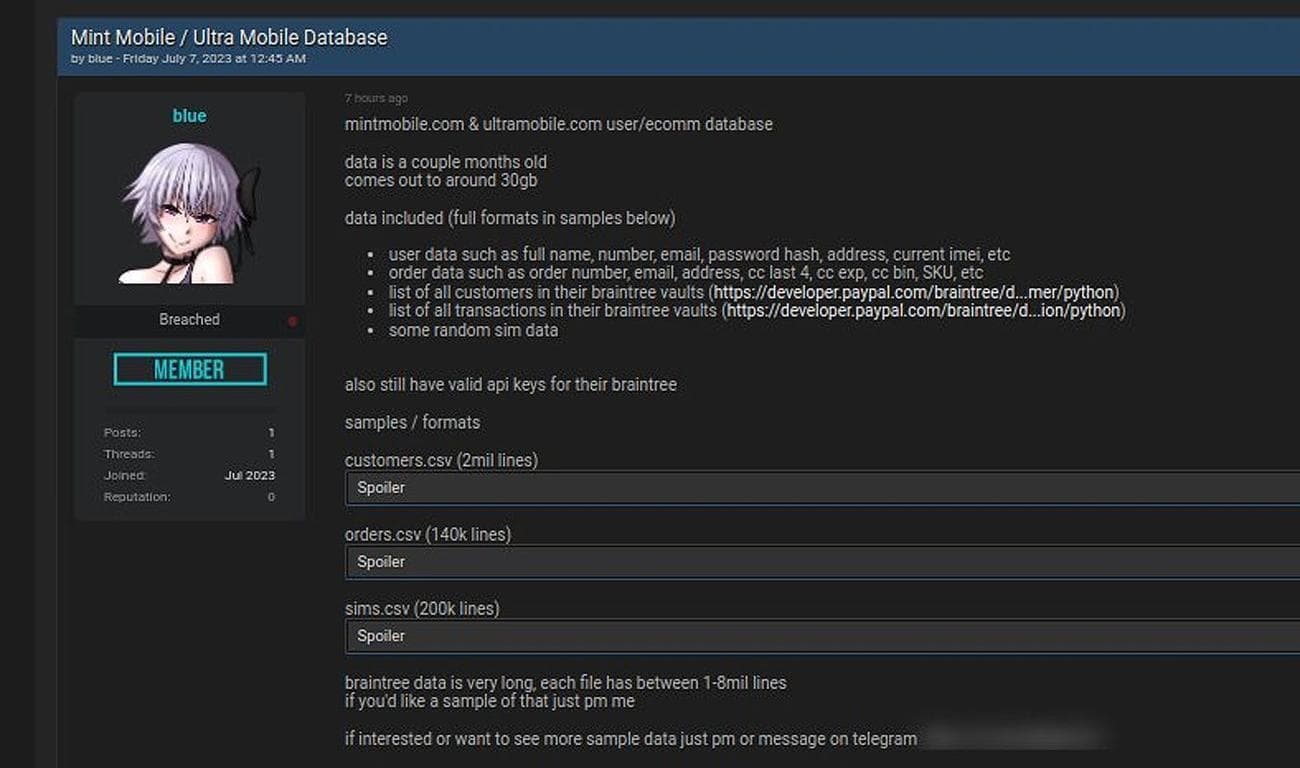
Task: Select the thread title Mint Mobile / Ultra Mobile Database
Action: 228,36
